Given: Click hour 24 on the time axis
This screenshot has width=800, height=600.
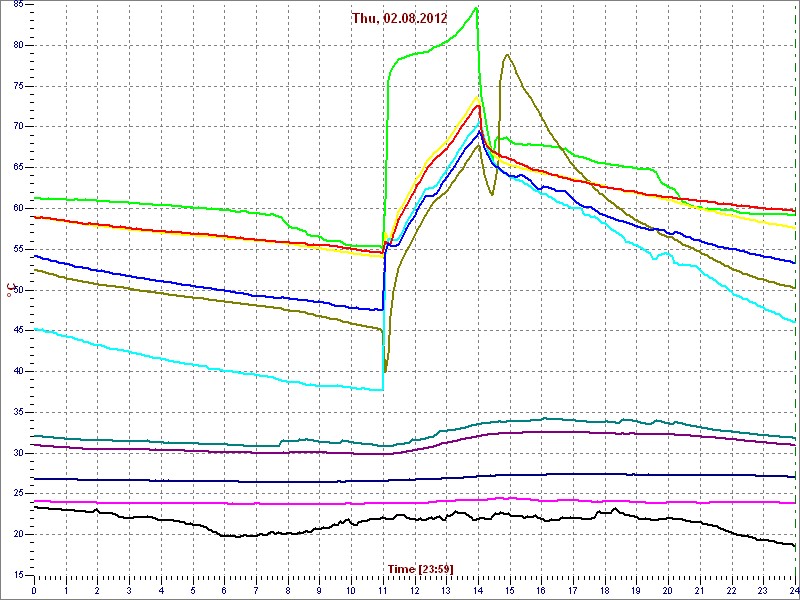Looking at the screenshot, I should pyautogui.click(x=793, y=590).
